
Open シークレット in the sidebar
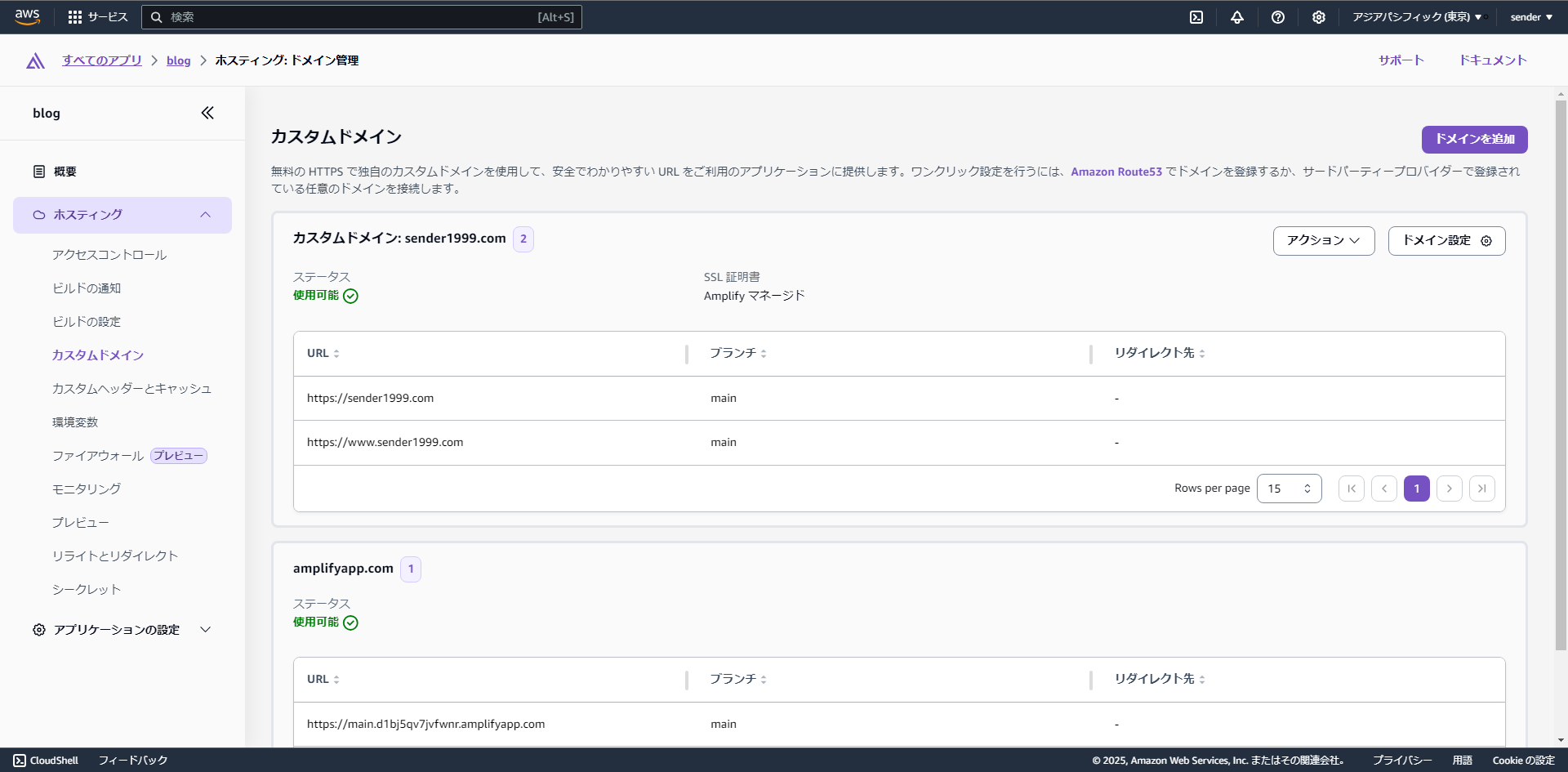(x=87, y=590)
